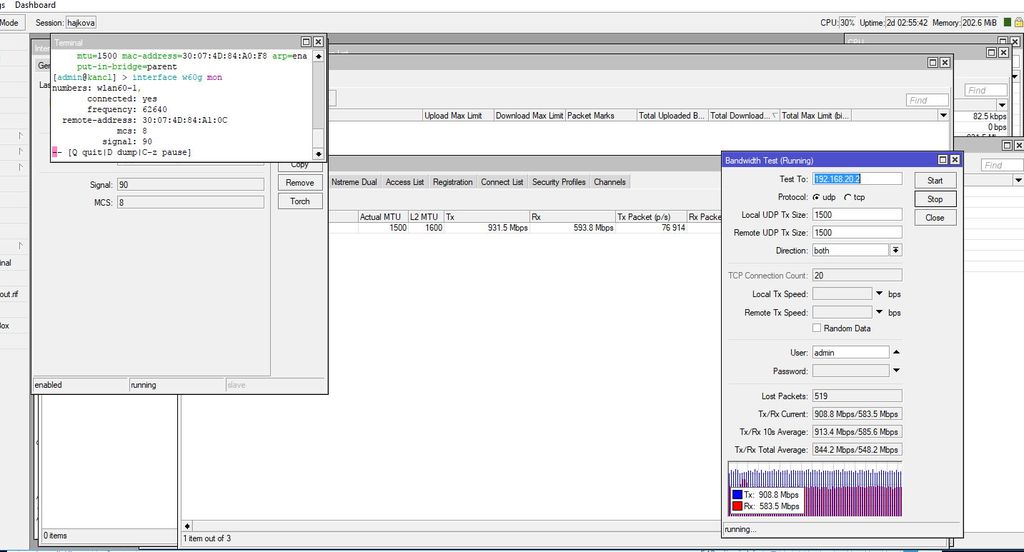This screenshot has width=1024, height=552.
Task: Click Packet Marks column header
Action: tap(601, 116)
